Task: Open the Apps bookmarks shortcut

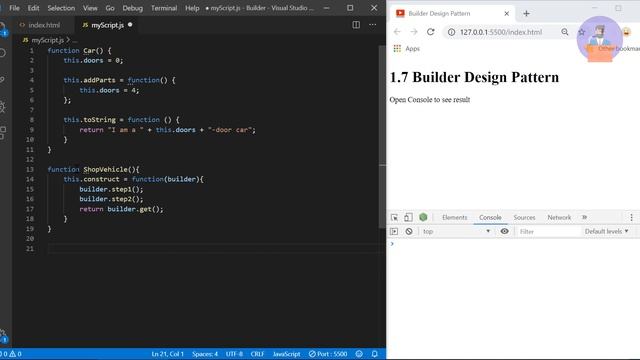Action: (407, 49)
